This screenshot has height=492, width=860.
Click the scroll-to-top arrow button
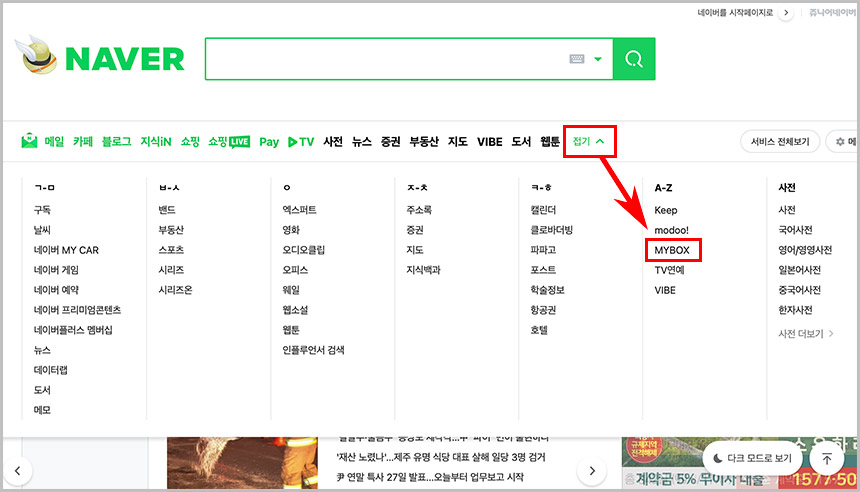[827, 459]
